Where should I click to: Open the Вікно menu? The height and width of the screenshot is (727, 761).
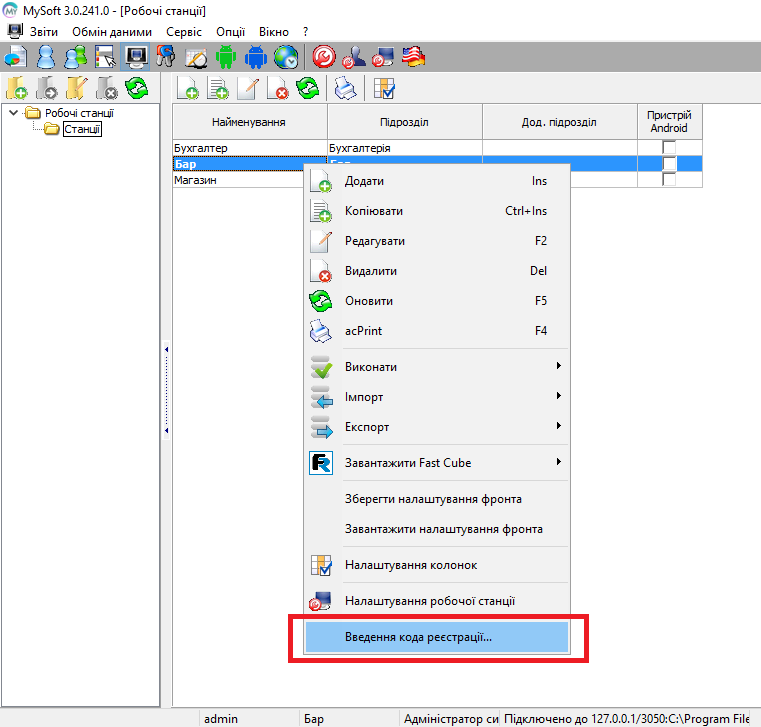(x=274, y=32)
